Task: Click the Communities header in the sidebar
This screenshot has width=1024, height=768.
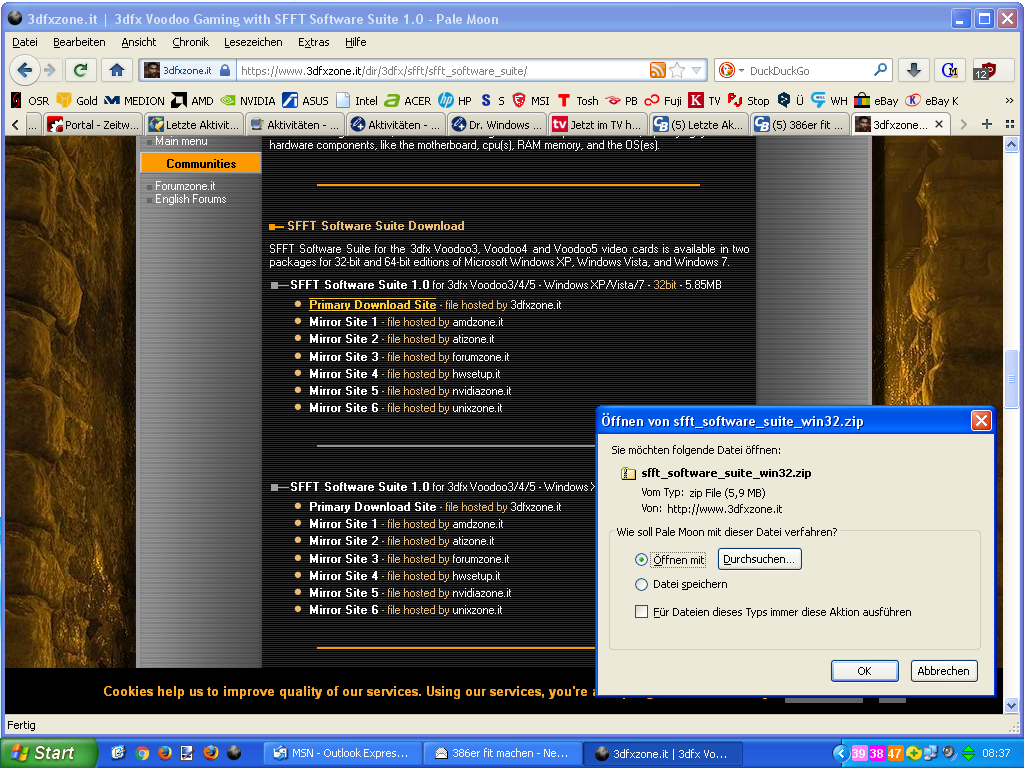Action: point(201,163)
